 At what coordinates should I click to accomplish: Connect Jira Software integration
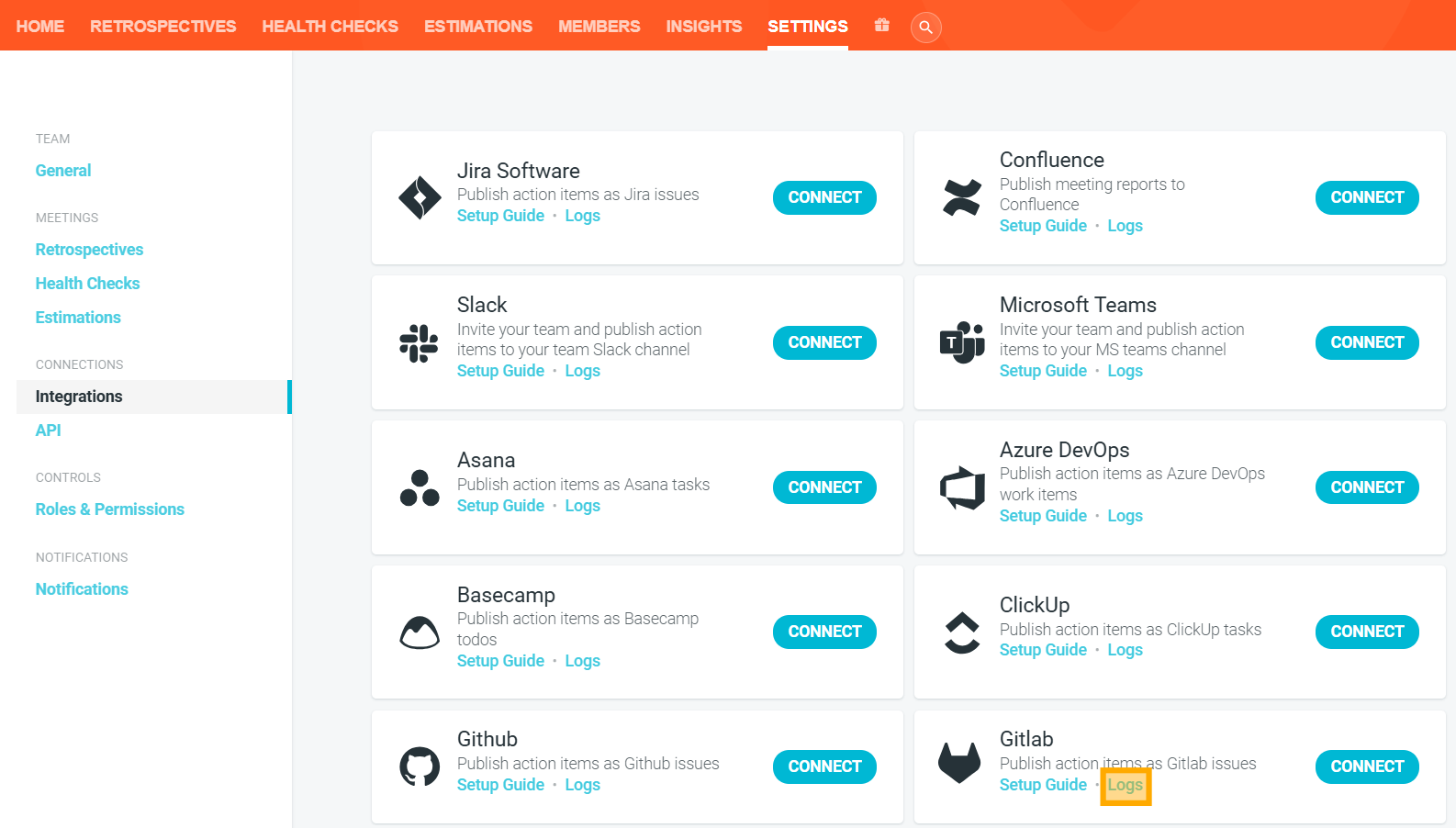[x=824, y=197]
